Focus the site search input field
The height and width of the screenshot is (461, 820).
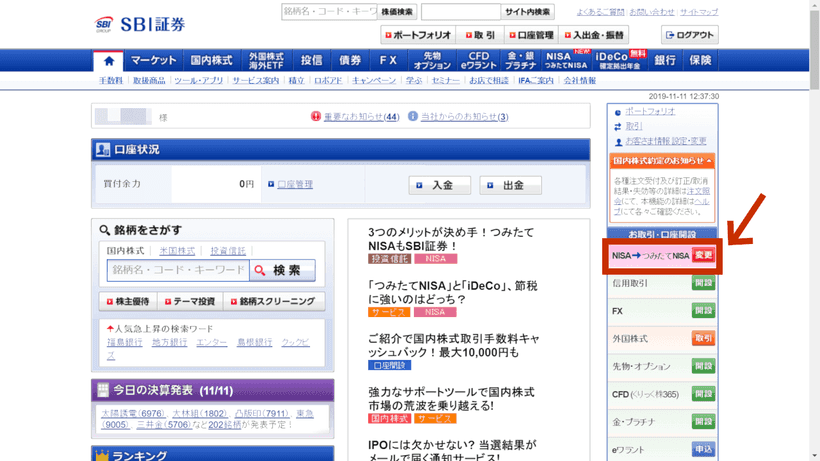click(x=461, y=11)
